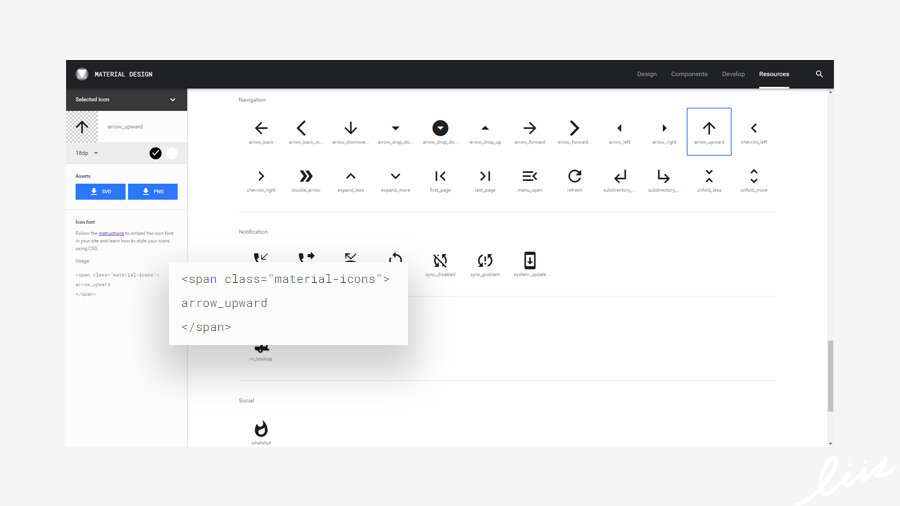Click the Material Design logo
The width and height of the screenshot is (900, 506).
pos(82,74)
